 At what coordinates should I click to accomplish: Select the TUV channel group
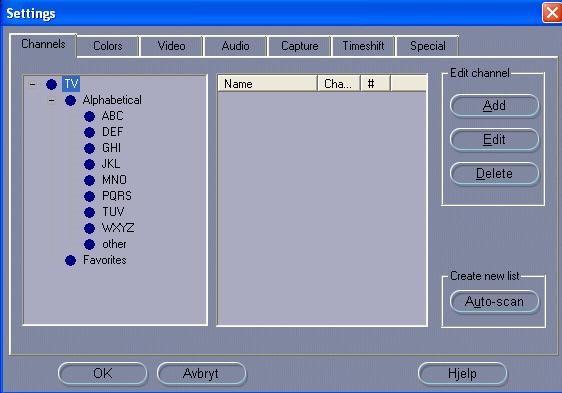[x=113, y=212]
